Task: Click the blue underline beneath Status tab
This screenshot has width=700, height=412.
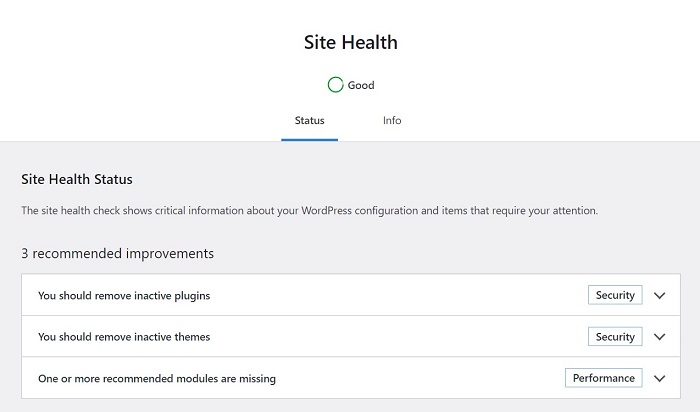Action: coord(309,140)
